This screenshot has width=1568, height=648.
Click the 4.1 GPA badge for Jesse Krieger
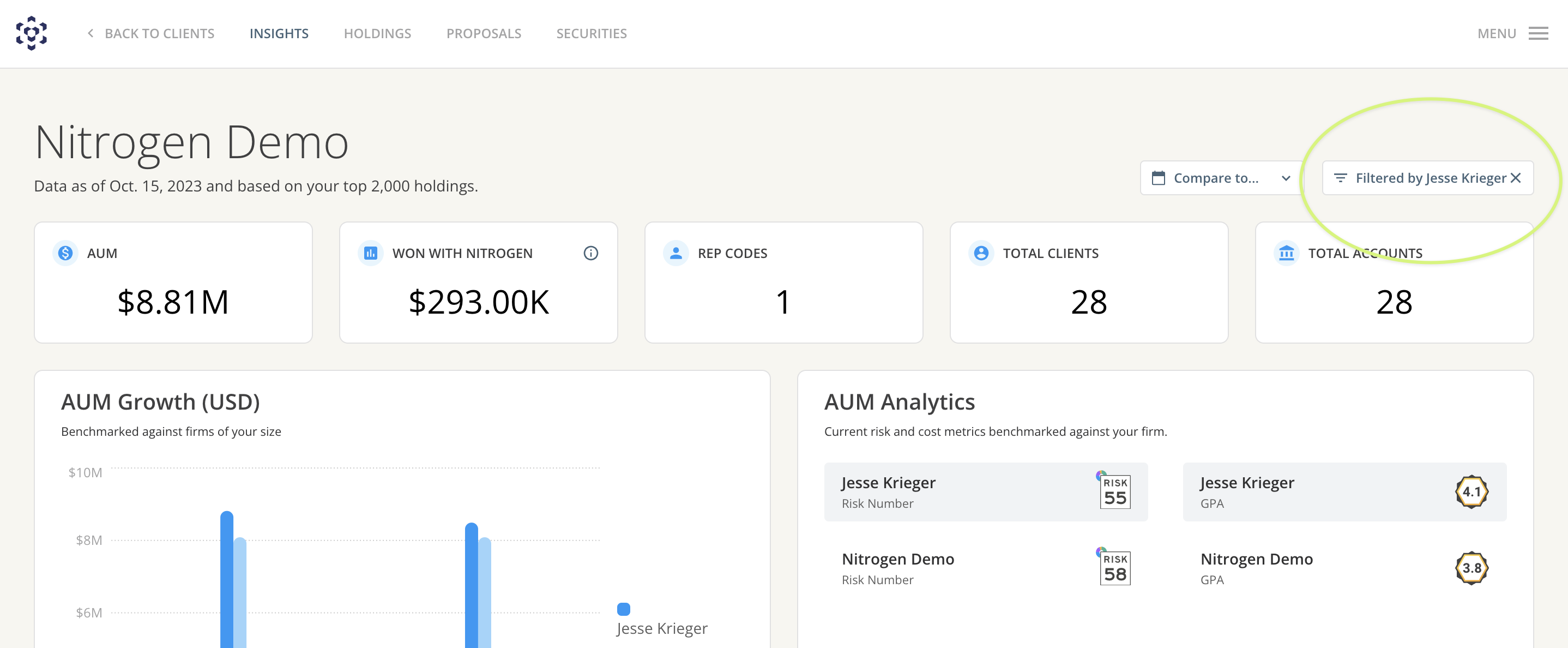click(x=1473, y=491)
